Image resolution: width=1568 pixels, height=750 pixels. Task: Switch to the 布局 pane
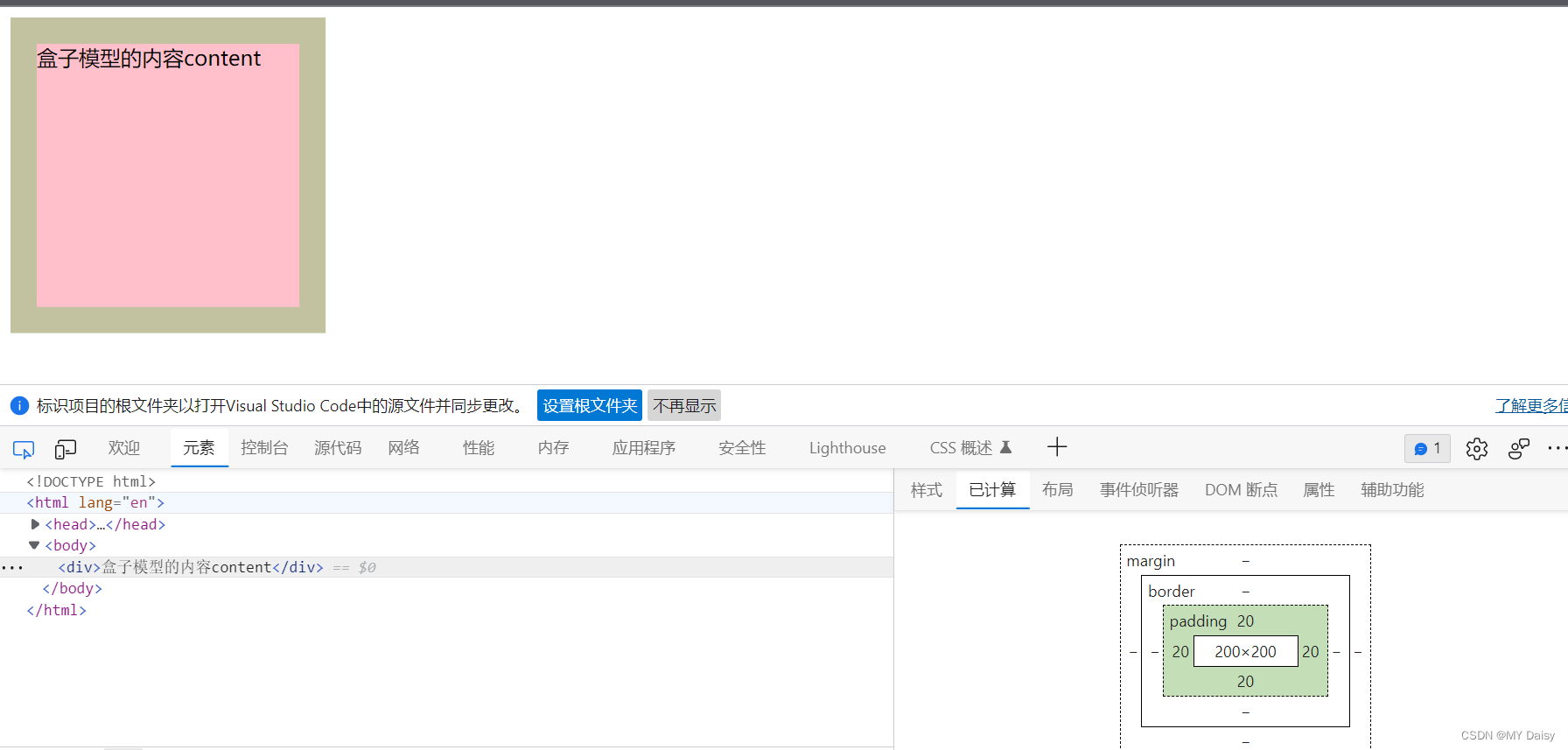tap(1058, 490)
